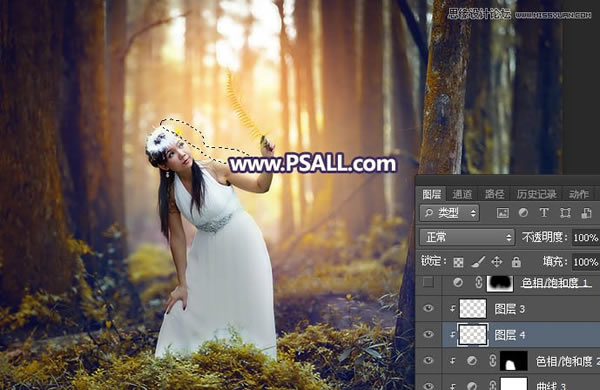The image size is (600, 390).
Task: Click clipping arrow icon on 图层 4
Action: tap(452, 335)
